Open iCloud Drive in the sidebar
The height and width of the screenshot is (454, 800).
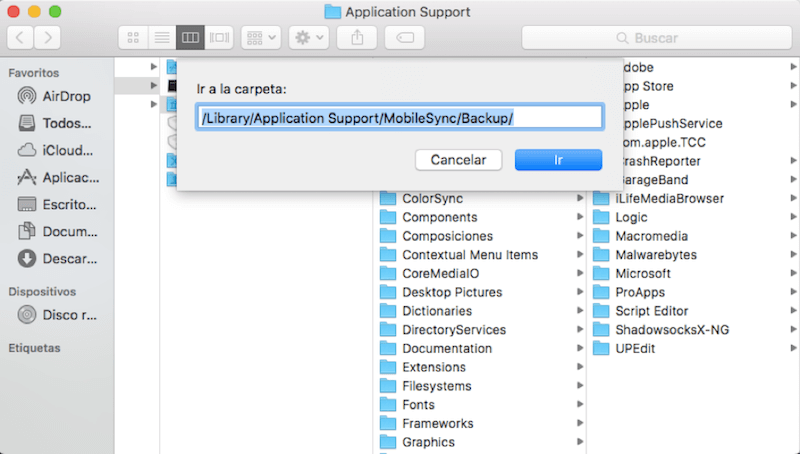(x=56, y=150)
